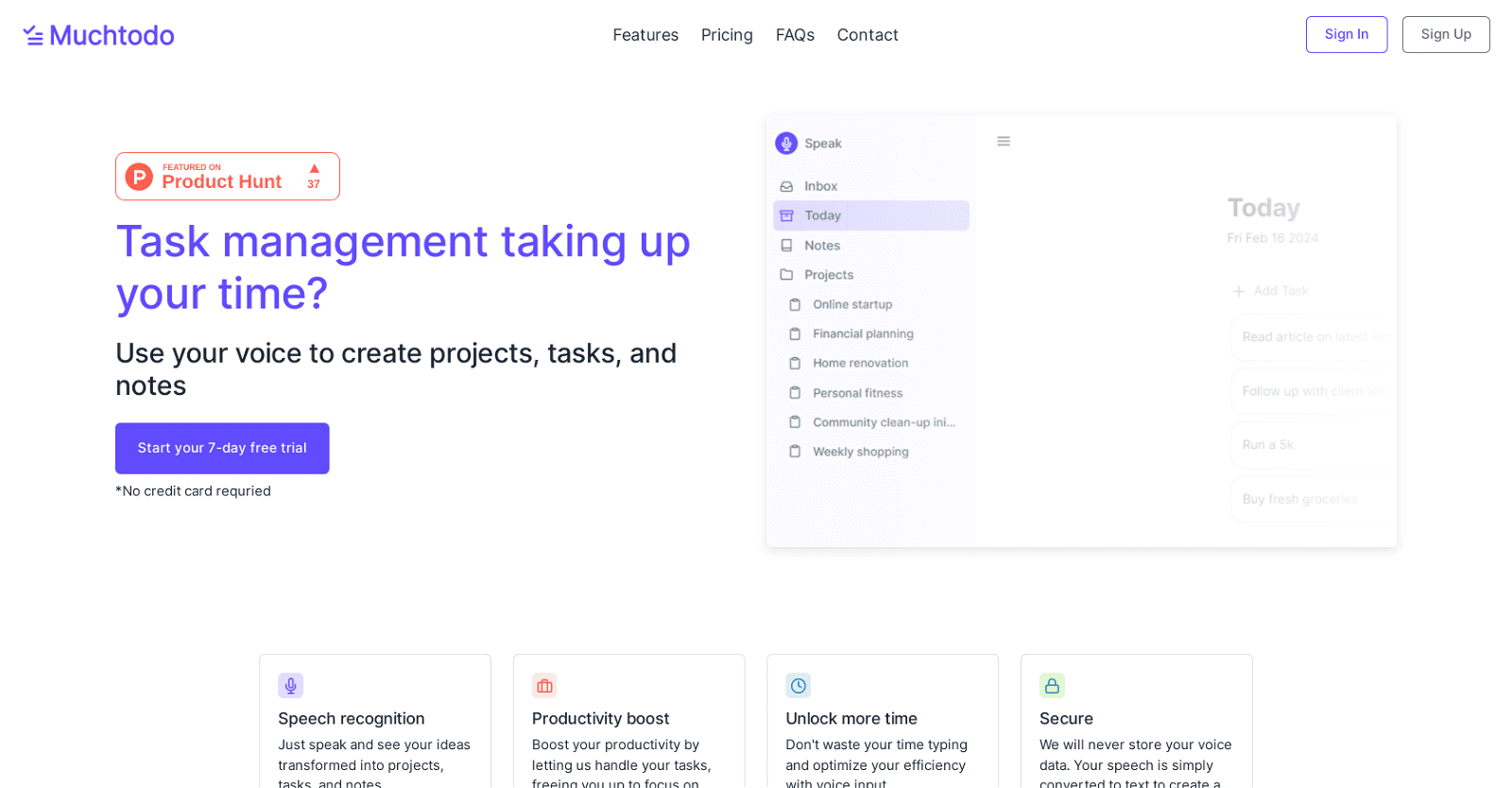The image size is (1512, 788).
Task: Click the Muchtodo logo
Action: point(98,35)
